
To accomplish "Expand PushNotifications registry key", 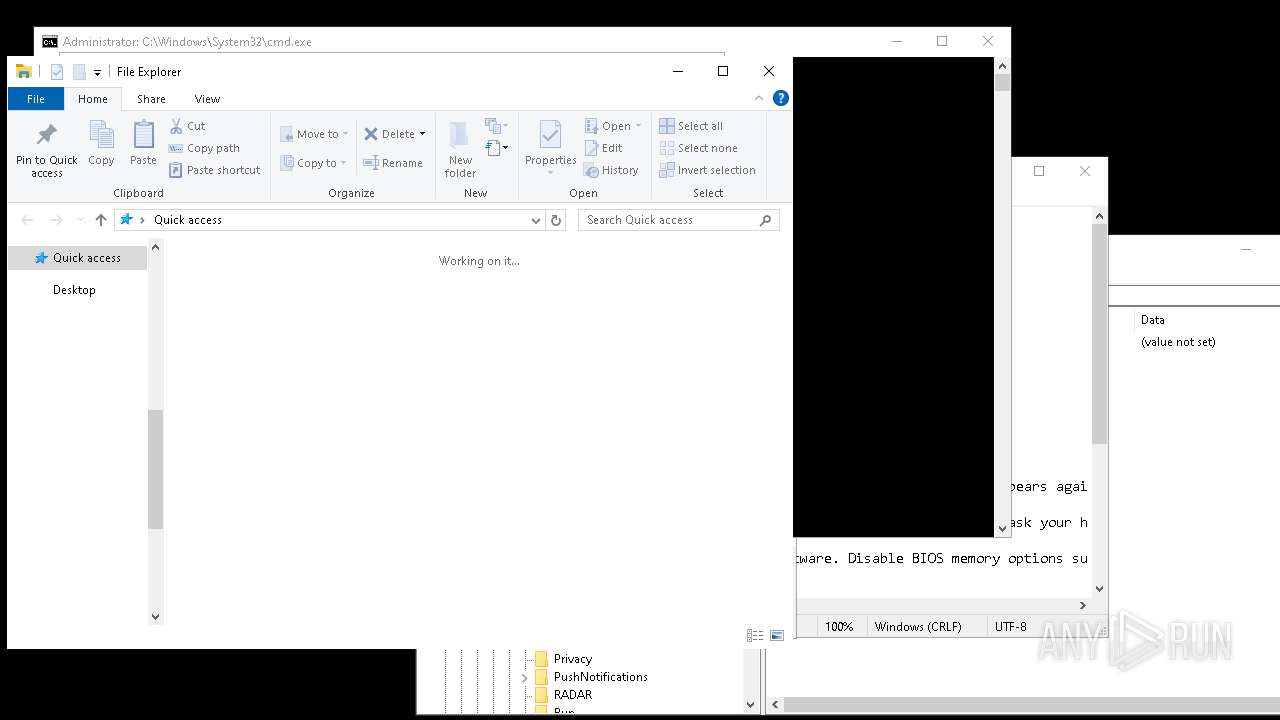I will [525, 677].
